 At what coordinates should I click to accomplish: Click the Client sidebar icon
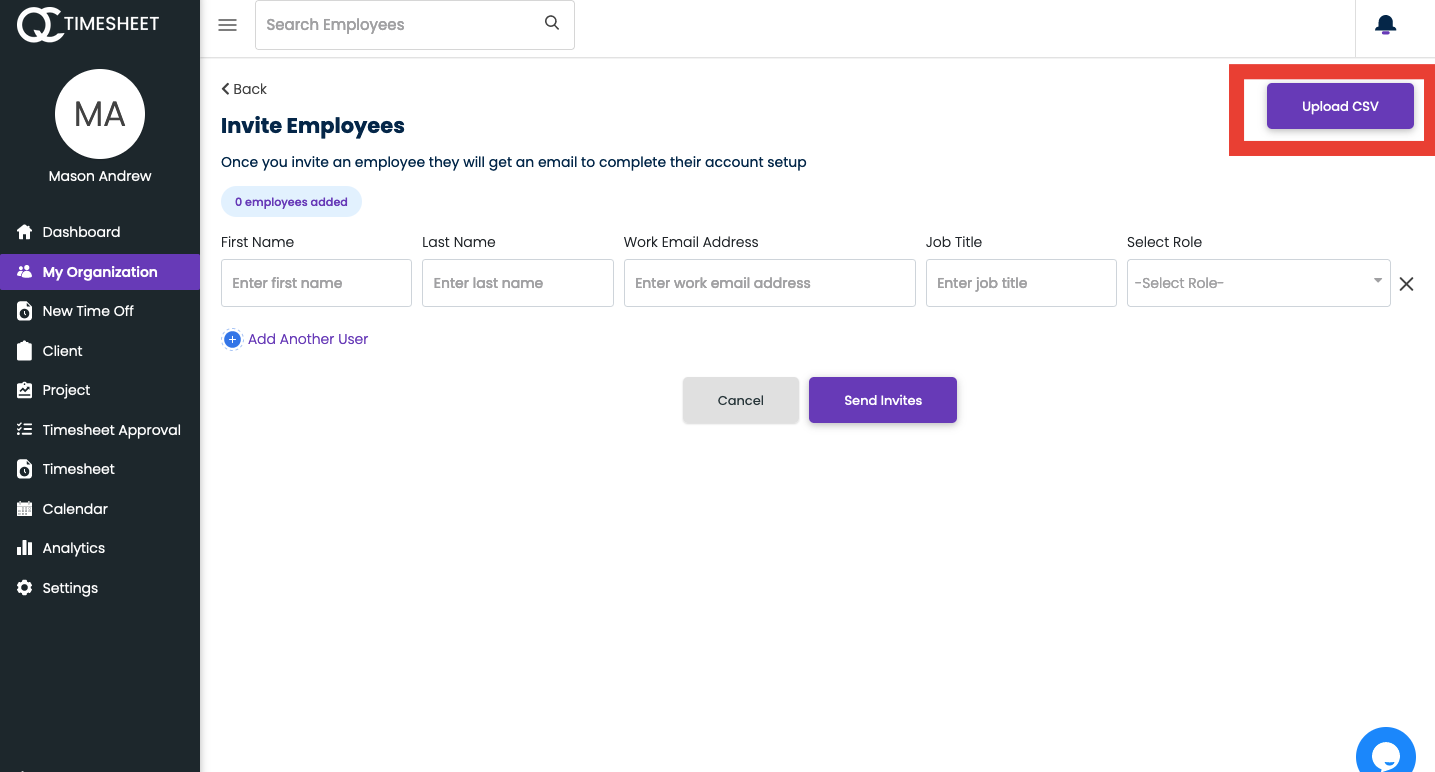point(23,350)
